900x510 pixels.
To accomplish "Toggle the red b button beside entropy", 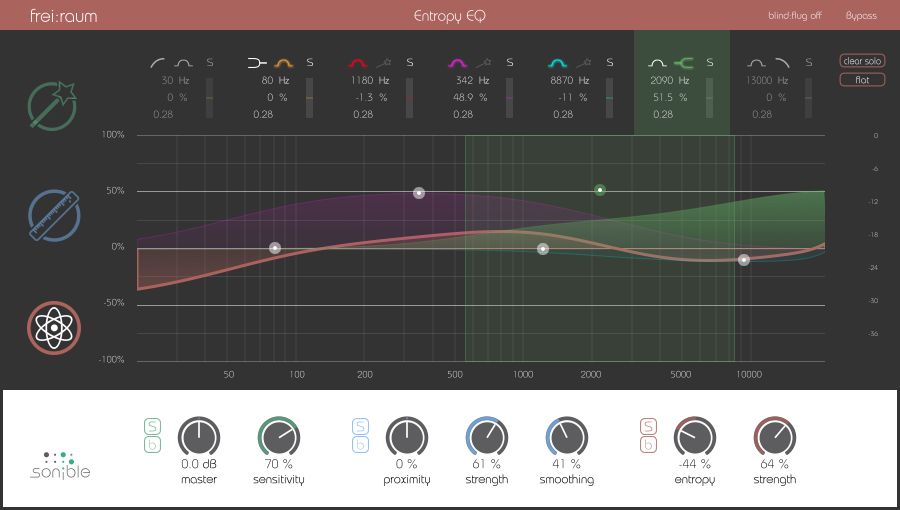I will tap(647, 445).
